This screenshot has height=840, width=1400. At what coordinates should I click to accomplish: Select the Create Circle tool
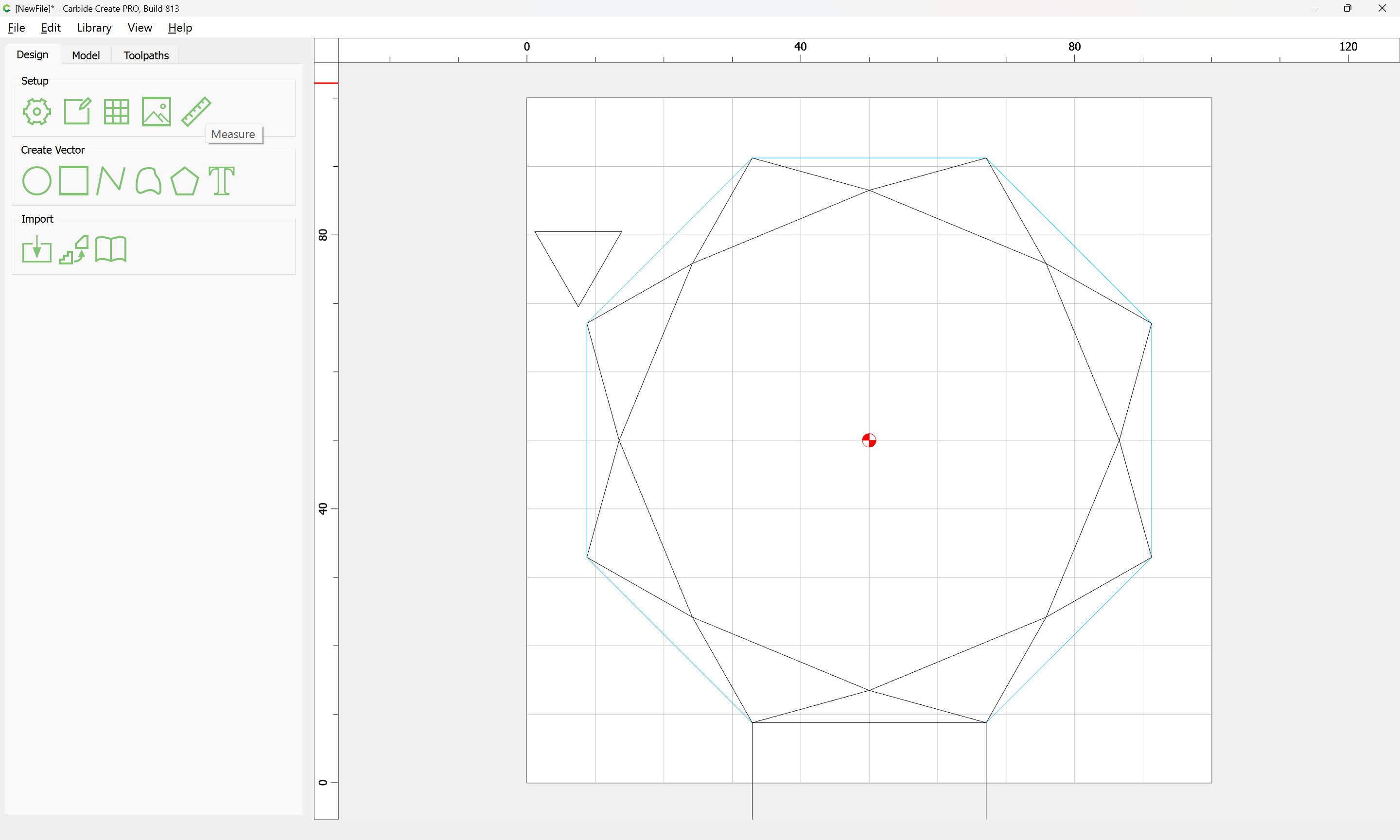click(37, 180)
